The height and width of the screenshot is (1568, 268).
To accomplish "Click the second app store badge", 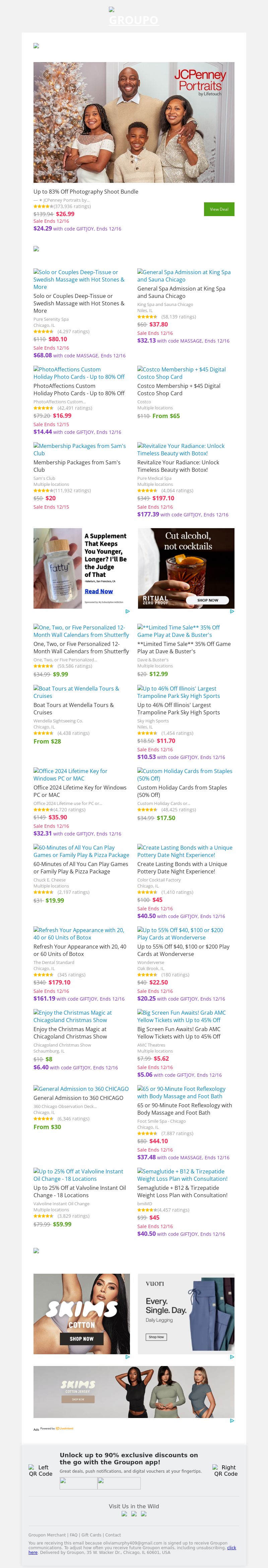I will coord(119,1483).
